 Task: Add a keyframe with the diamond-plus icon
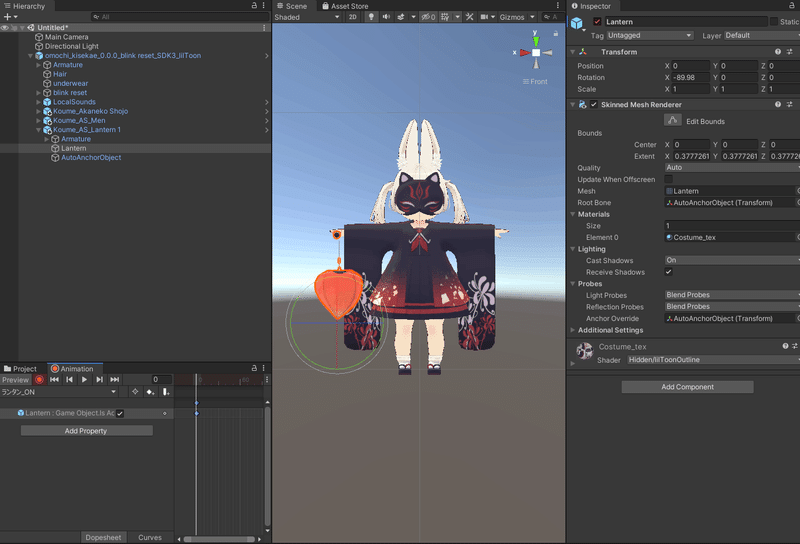click(x=150, y=392)
